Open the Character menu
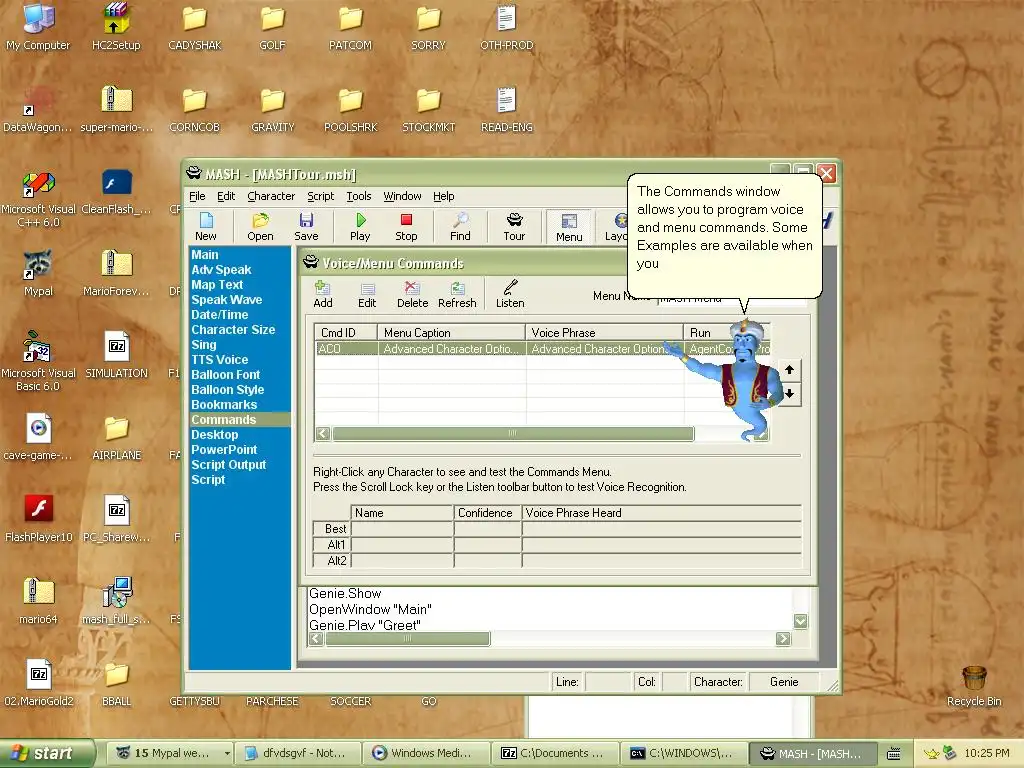 (x=271, y=196)
